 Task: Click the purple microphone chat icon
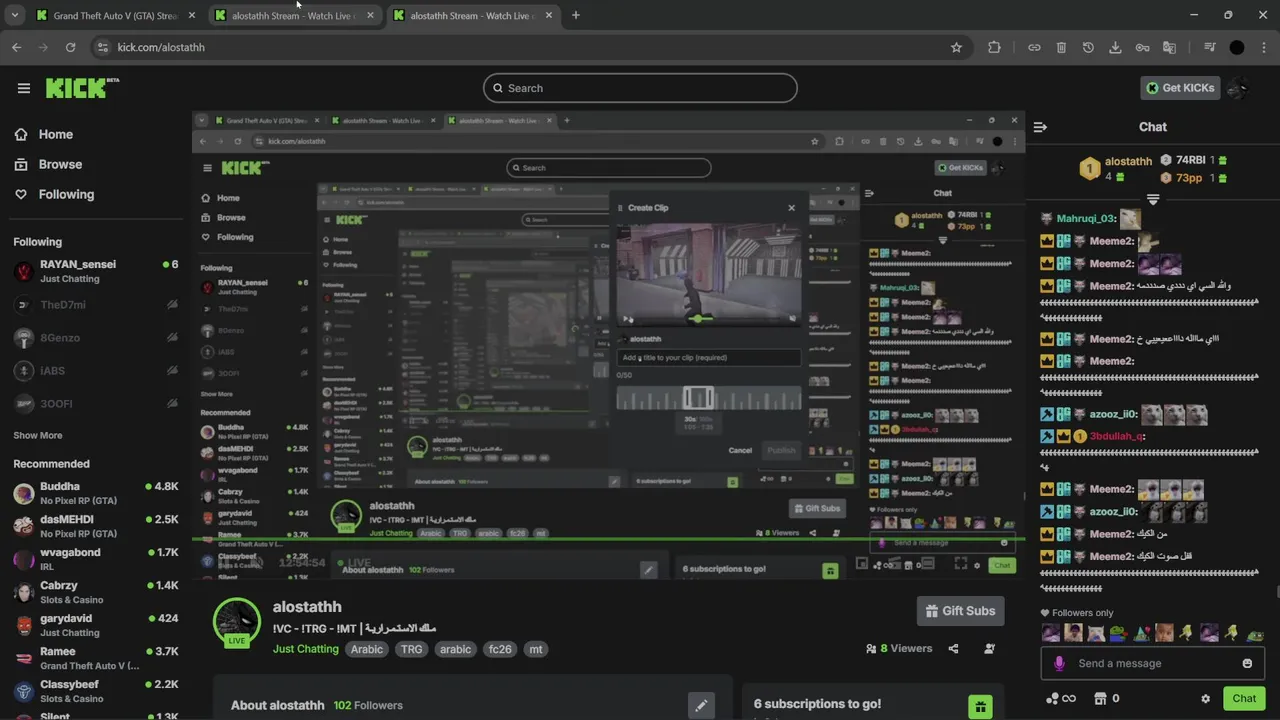tap(1060, 663)
